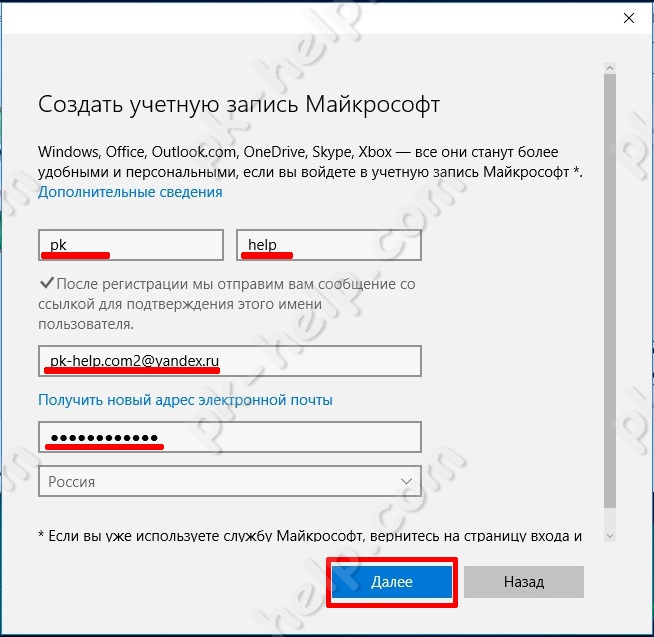The height and width of the screenshot is (637, 654).
Task: Close the Microsoft account dialog
Action: pyautogui.click(x=629, y=18)
